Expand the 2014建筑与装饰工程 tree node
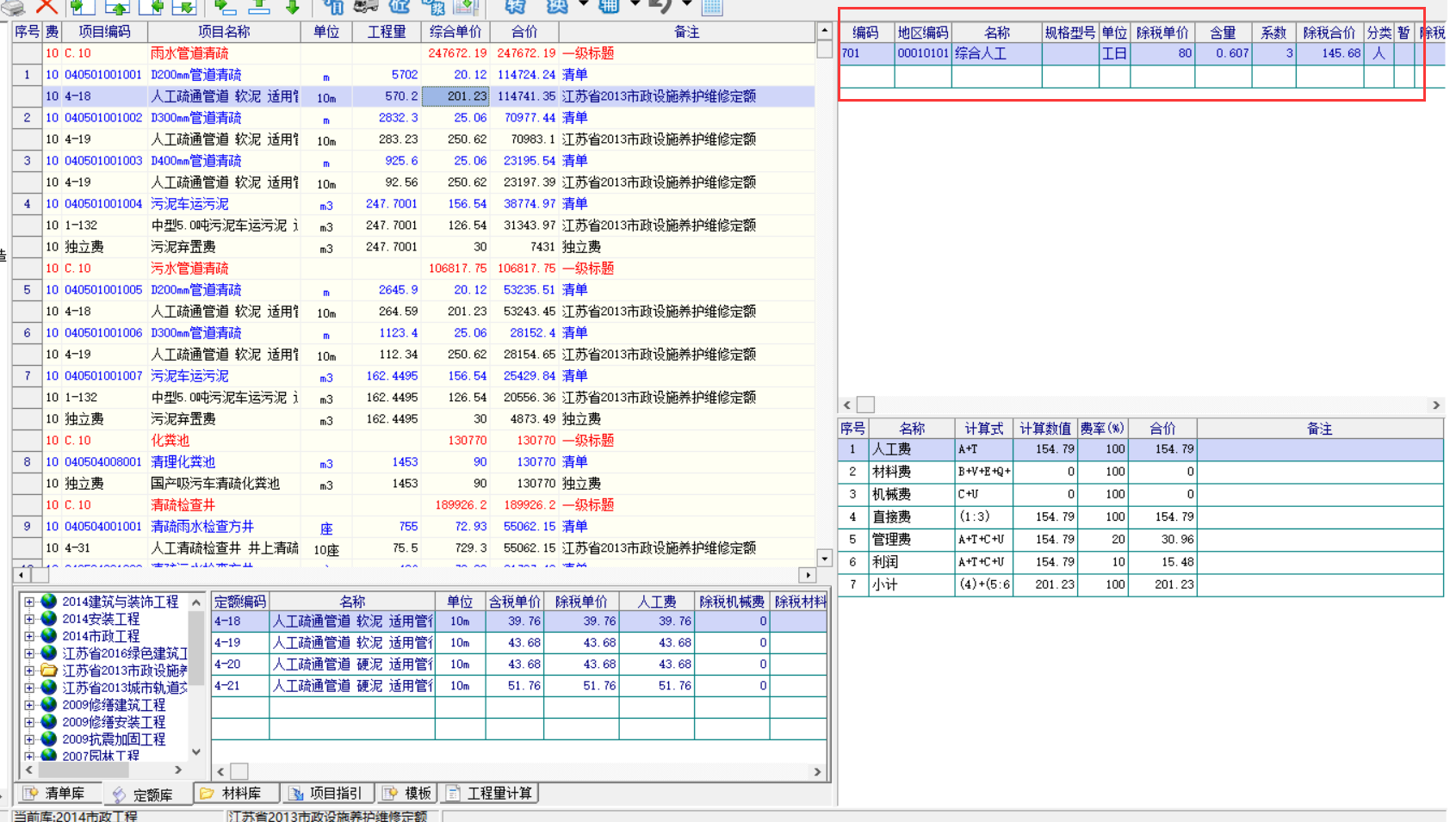 pos(29,602)
